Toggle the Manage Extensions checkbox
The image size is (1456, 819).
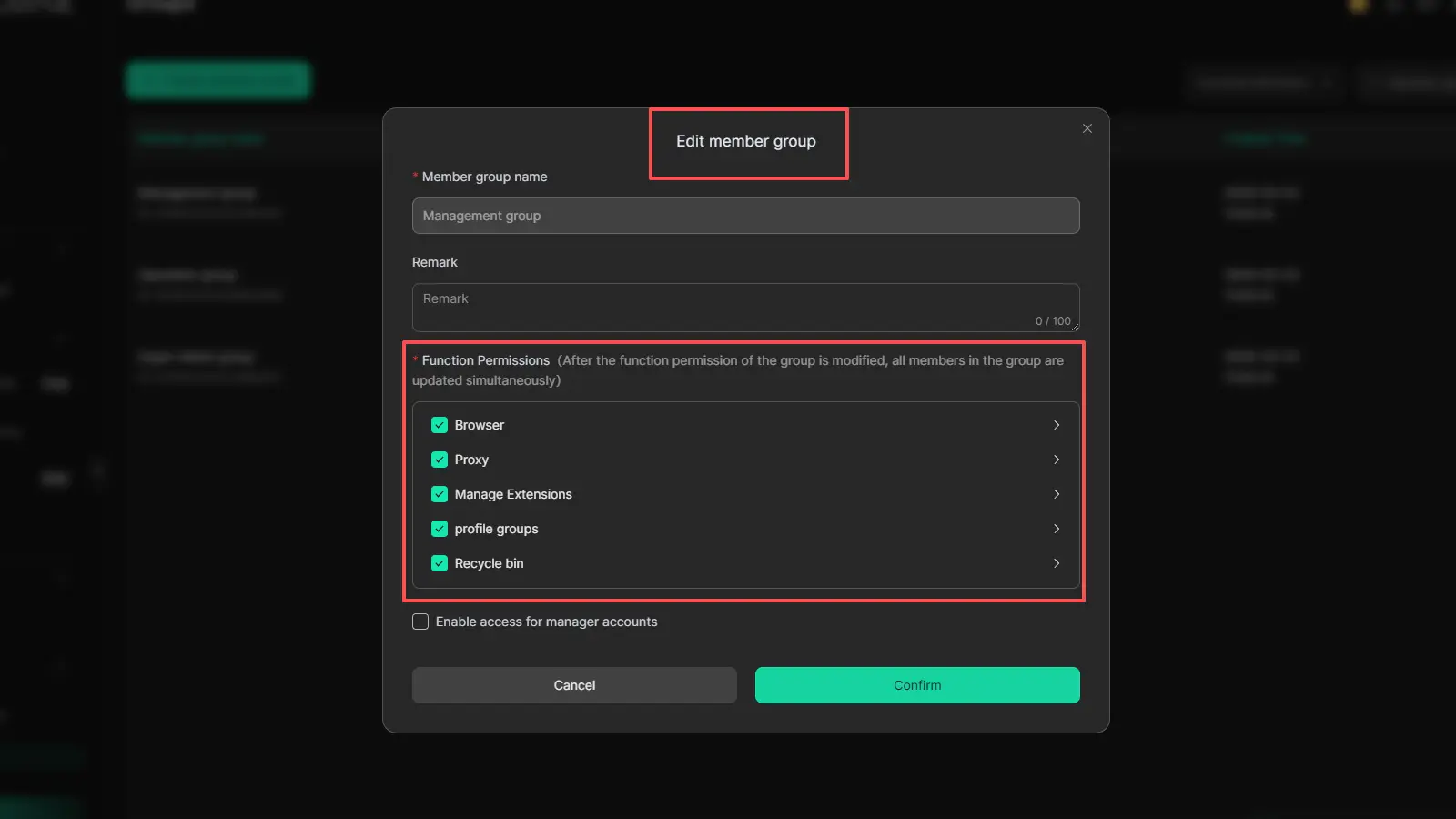tap(440, 494)
